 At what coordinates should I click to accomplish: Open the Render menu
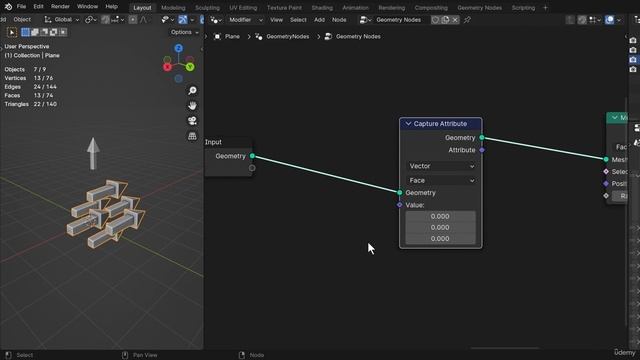click(x=60, y=7)
